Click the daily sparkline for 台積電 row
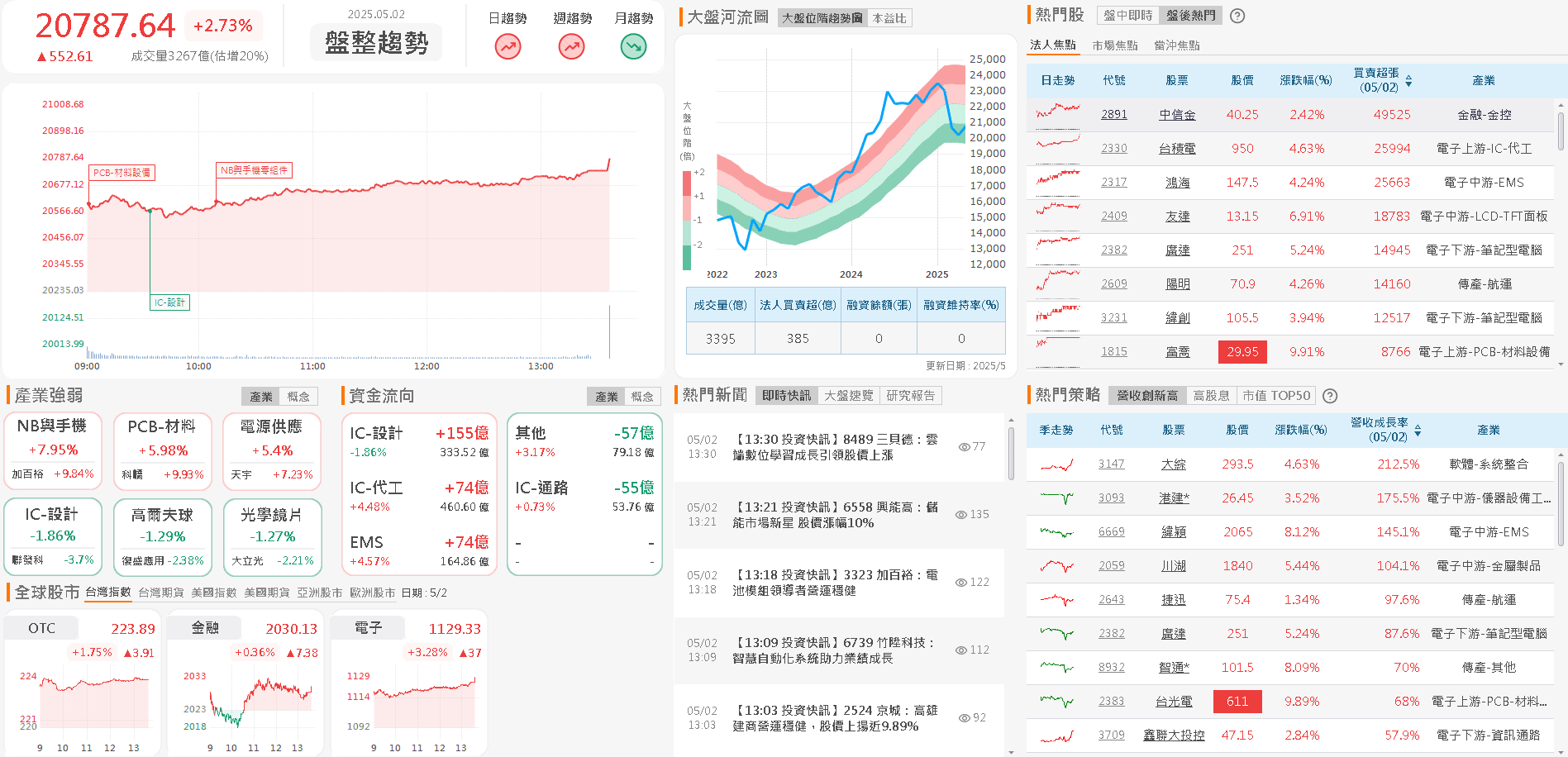1568x757 pixels. (x=1058, y=149)
